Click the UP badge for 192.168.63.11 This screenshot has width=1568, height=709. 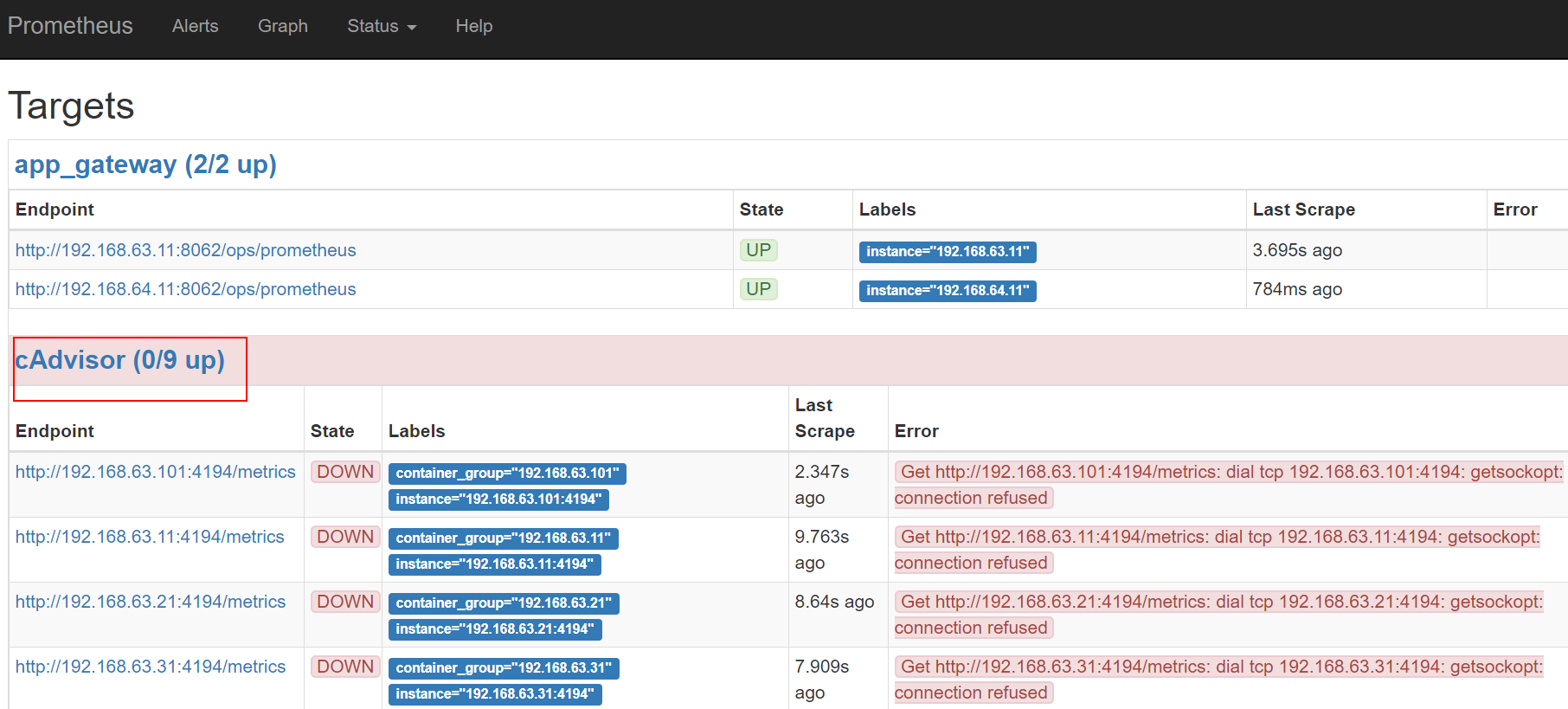point(758,250)
